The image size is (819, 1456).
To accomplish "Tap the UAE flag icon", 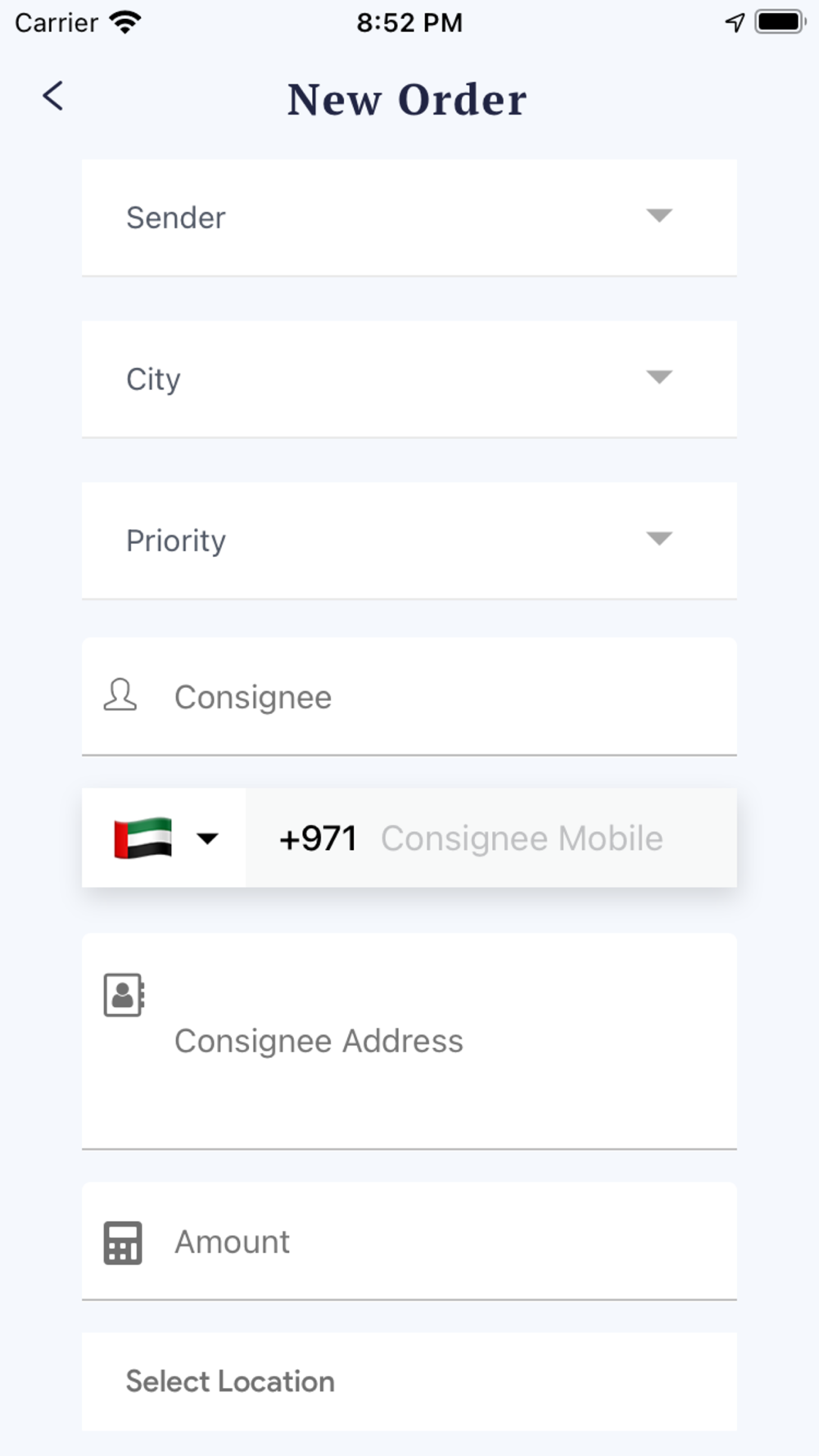I will (143, 838).
